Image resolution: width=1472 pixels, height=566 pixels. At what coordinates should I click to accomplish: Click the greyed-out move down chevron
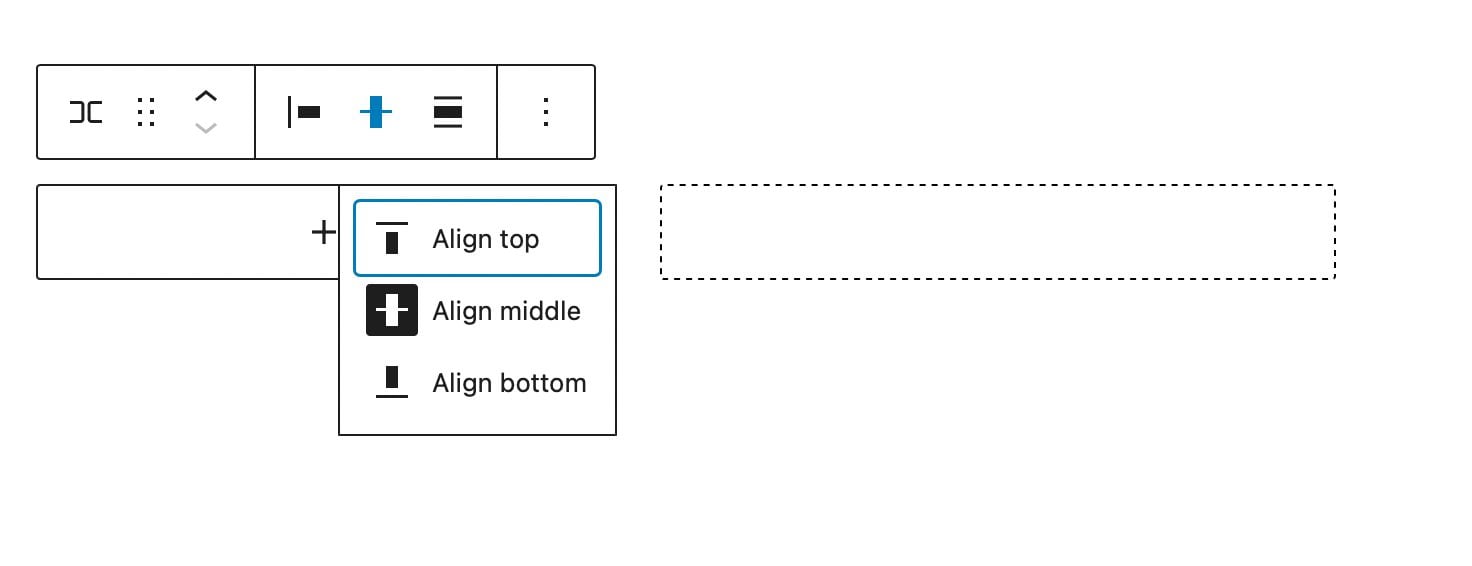[206, 128]
